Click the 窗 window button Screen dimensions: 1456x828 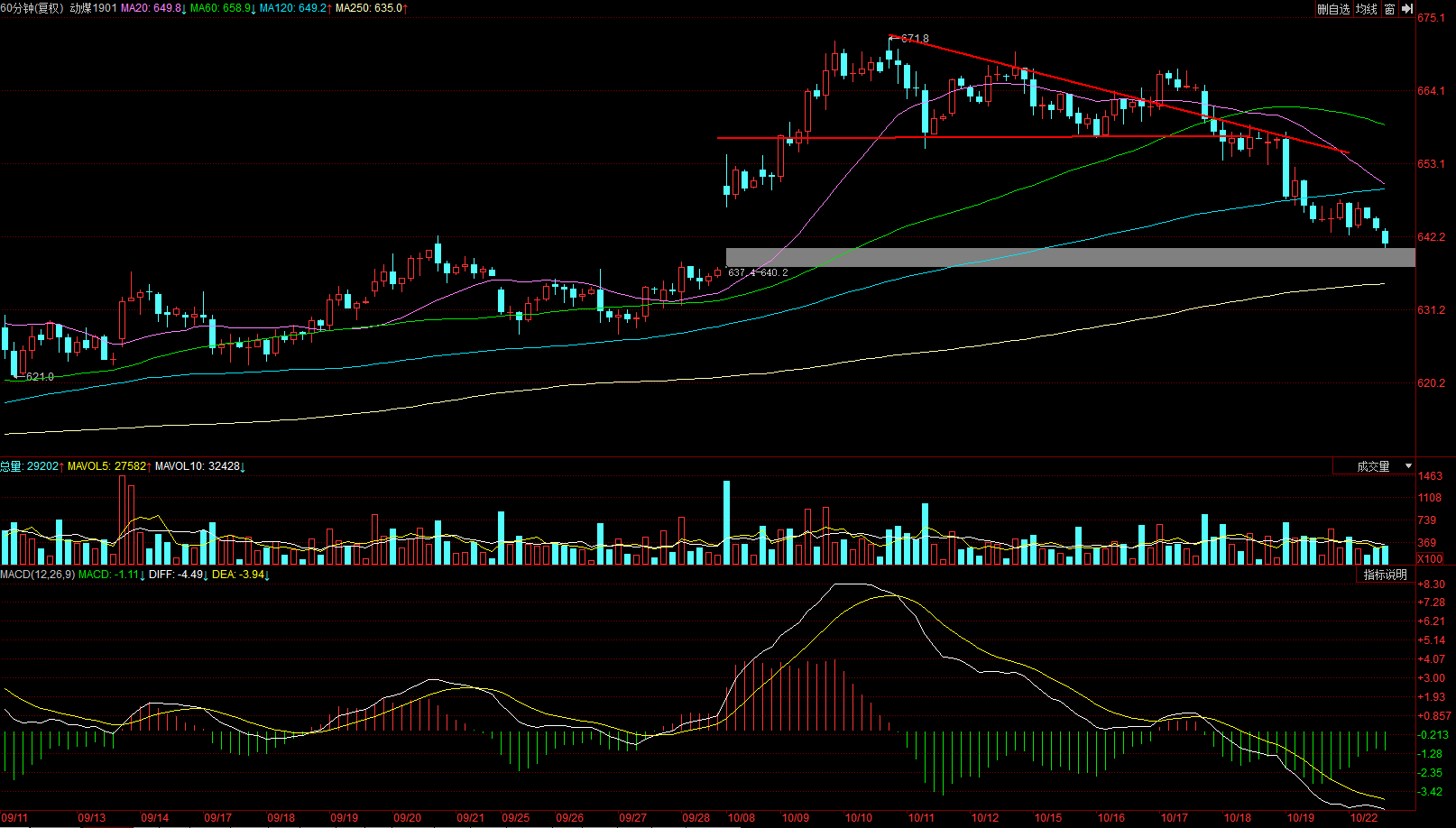pyautogui.click(x=1389, y=9)
